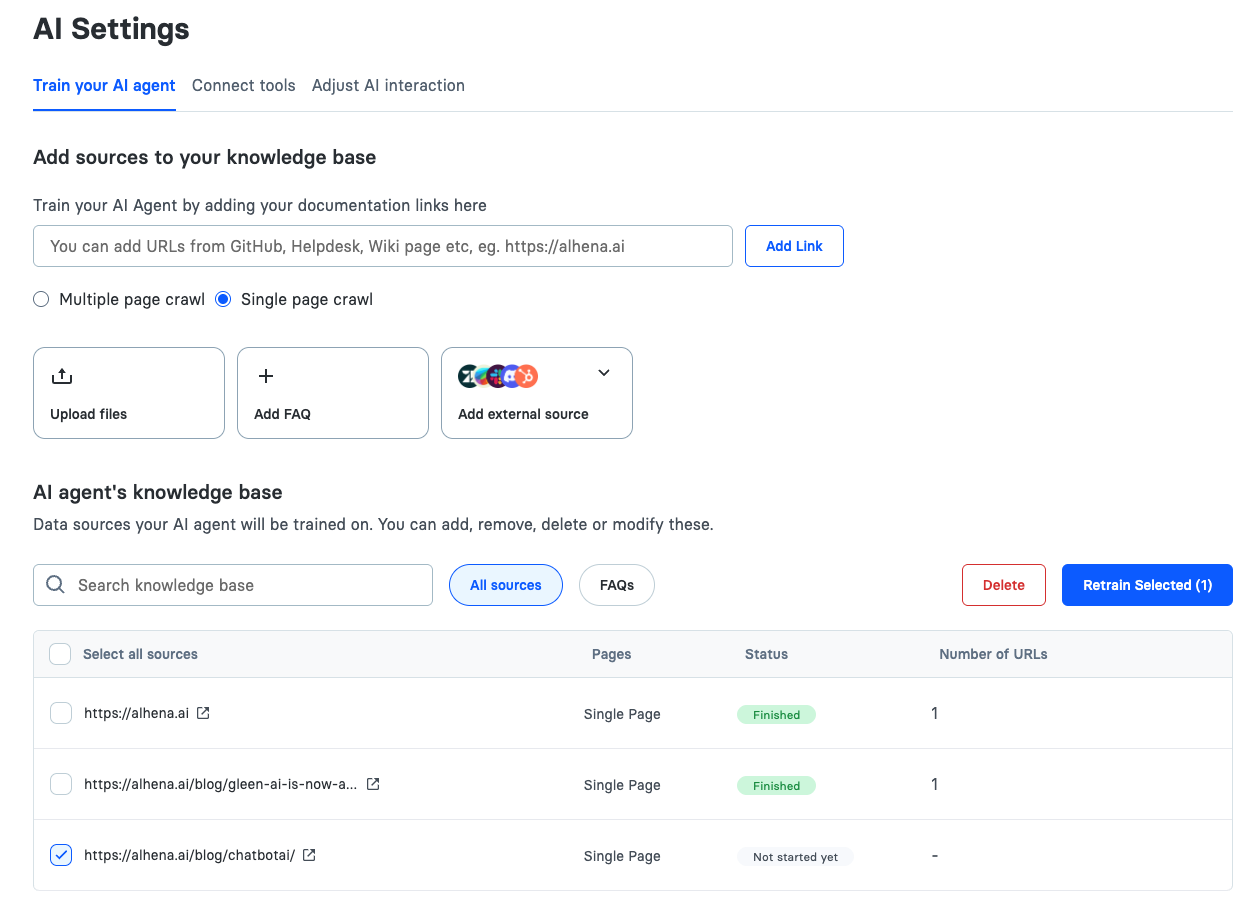
Task: Select the Multiple page crawl option
Action: click(41, 299)
